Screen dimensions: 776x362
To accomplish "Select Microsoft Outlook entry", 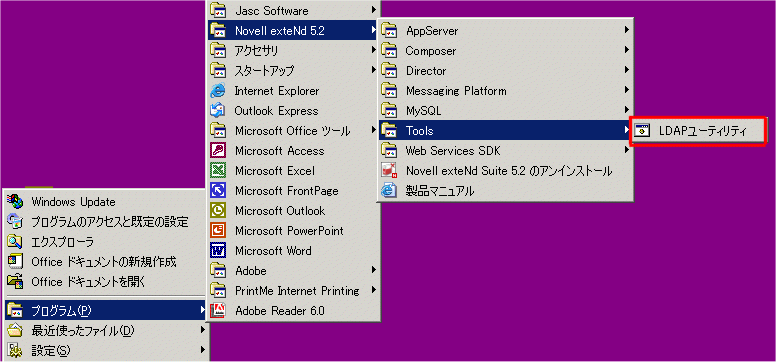I will (293, 210).
